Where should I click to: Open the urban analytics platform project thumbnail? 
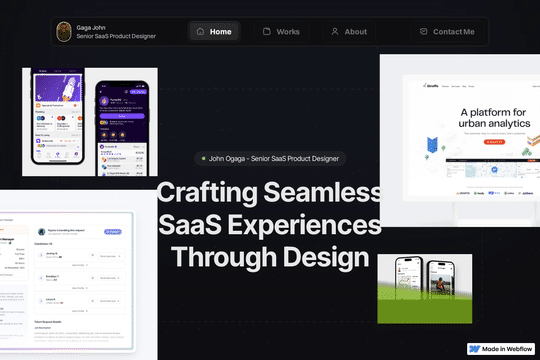pos(460,140)
